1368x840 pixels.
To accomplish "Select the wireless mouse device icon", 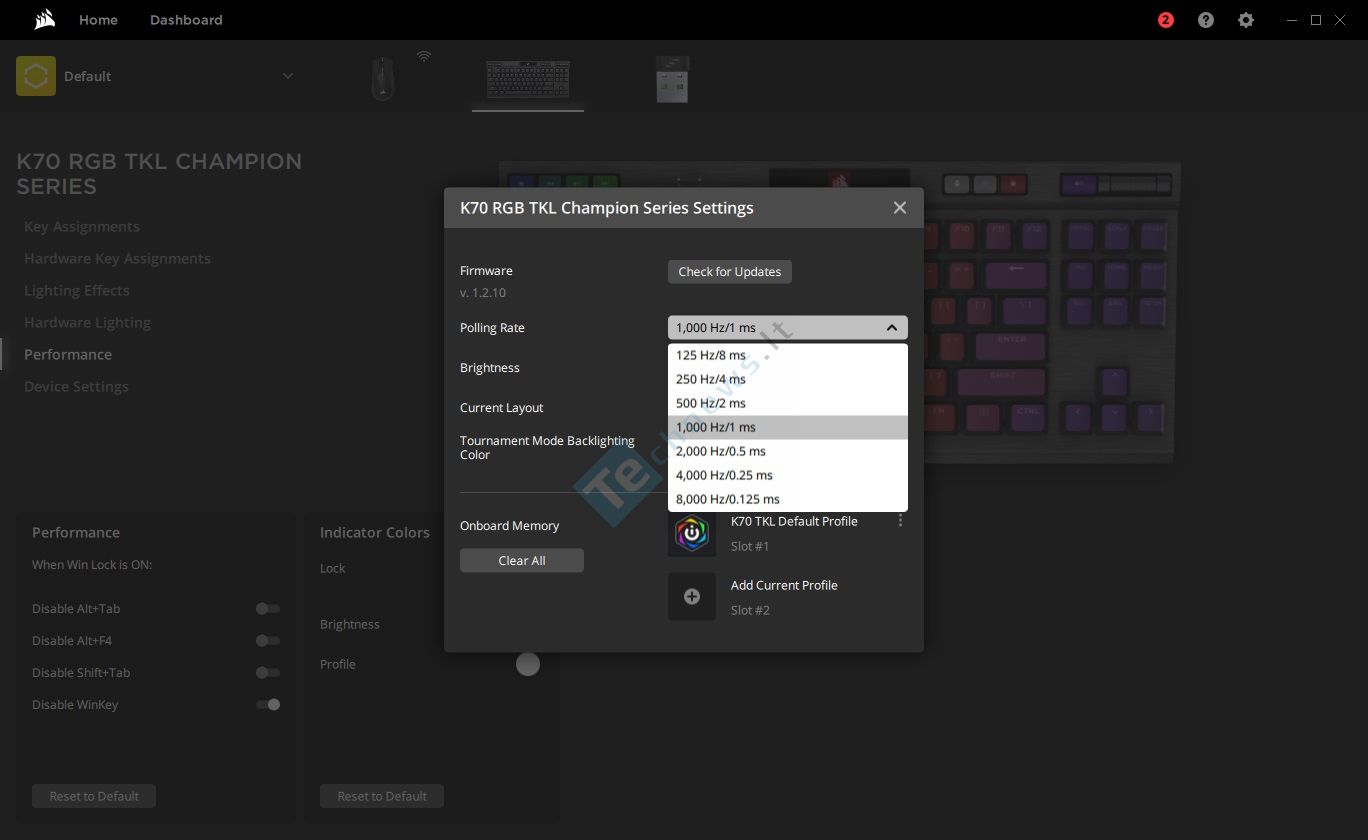I will tap(383, 78).
